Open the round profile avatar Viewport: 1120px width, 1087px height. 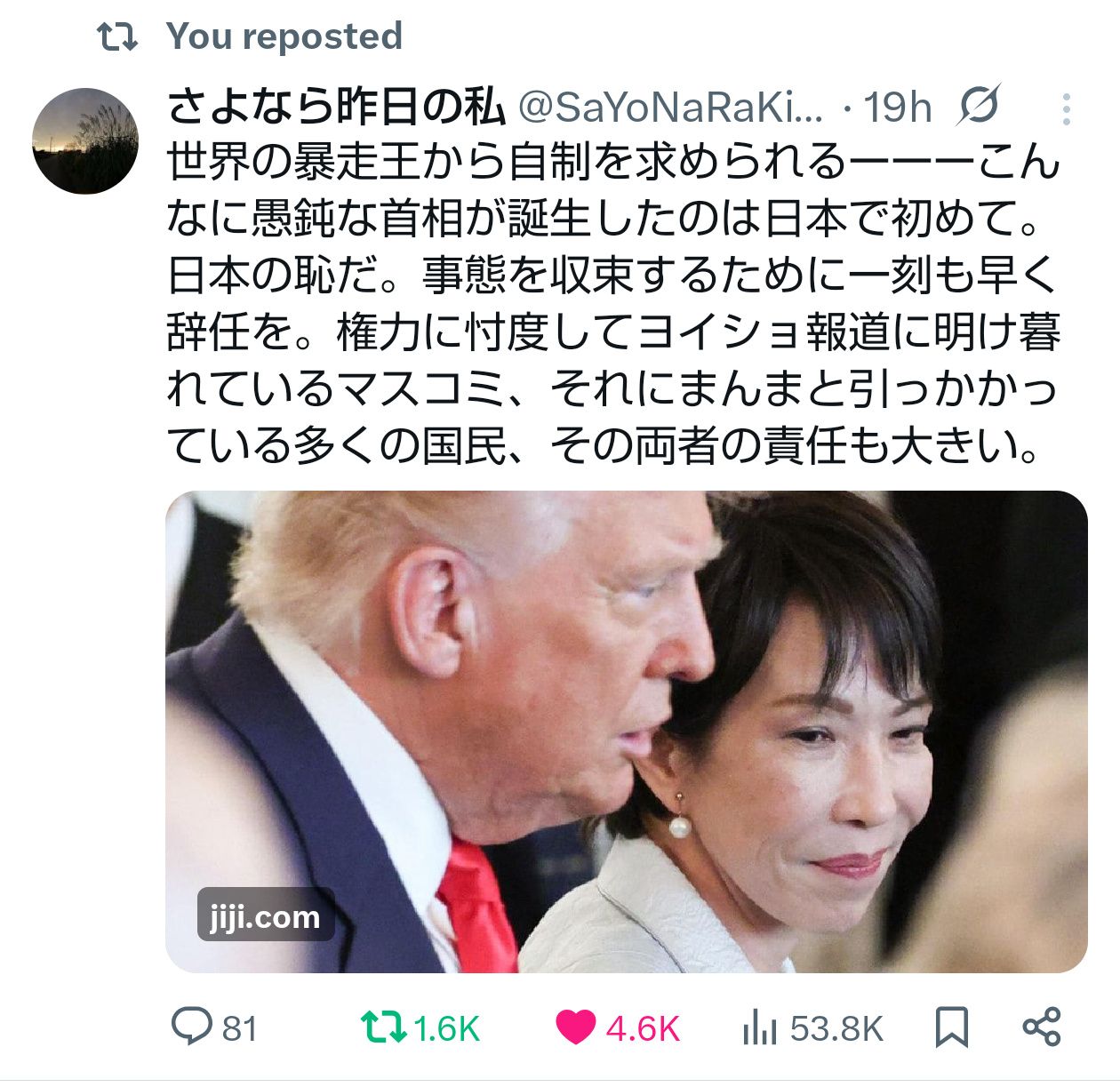(x=85, y=140)
